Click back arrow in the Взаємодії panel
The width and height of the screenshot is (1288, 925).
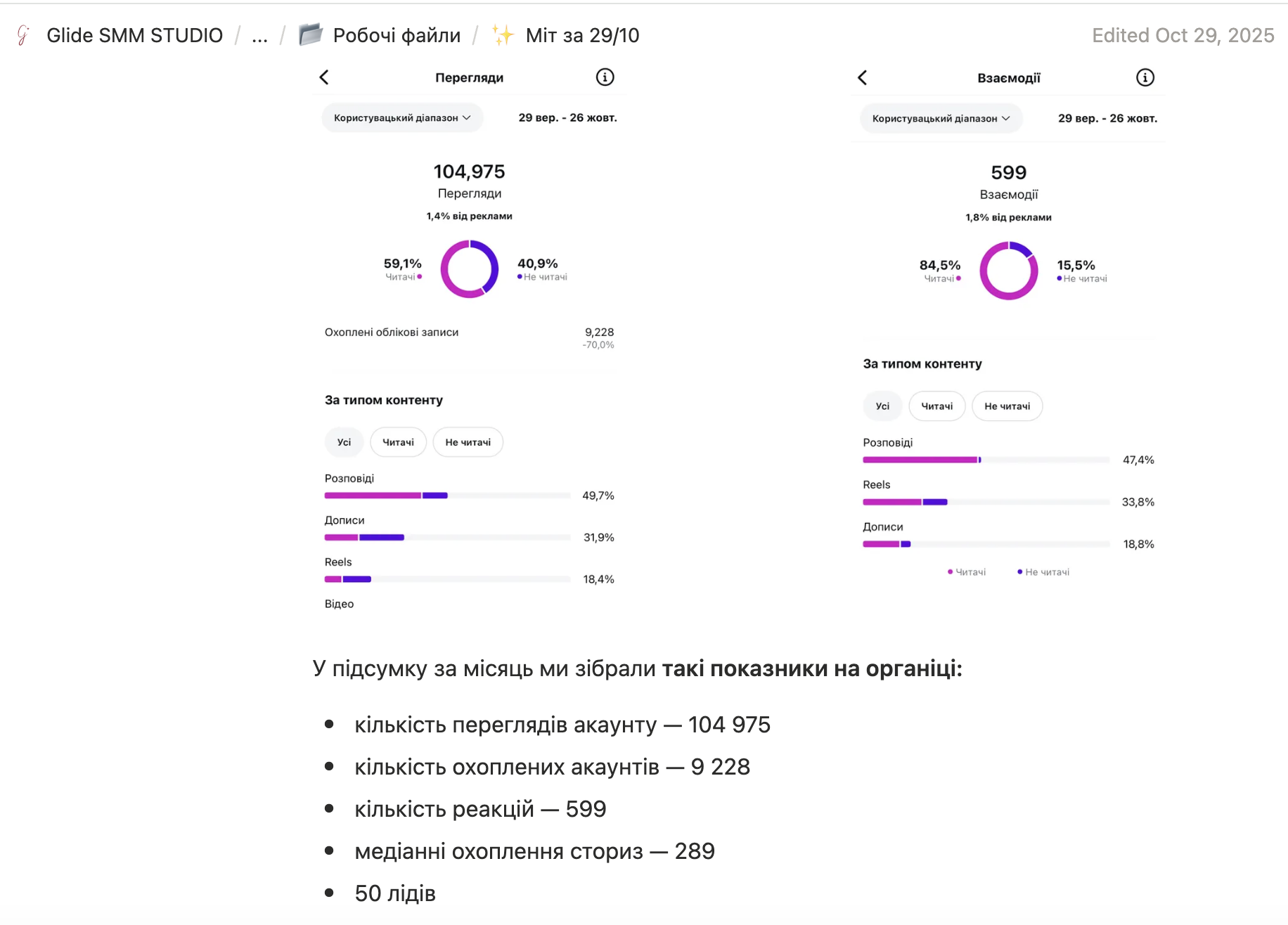point(863,77)
